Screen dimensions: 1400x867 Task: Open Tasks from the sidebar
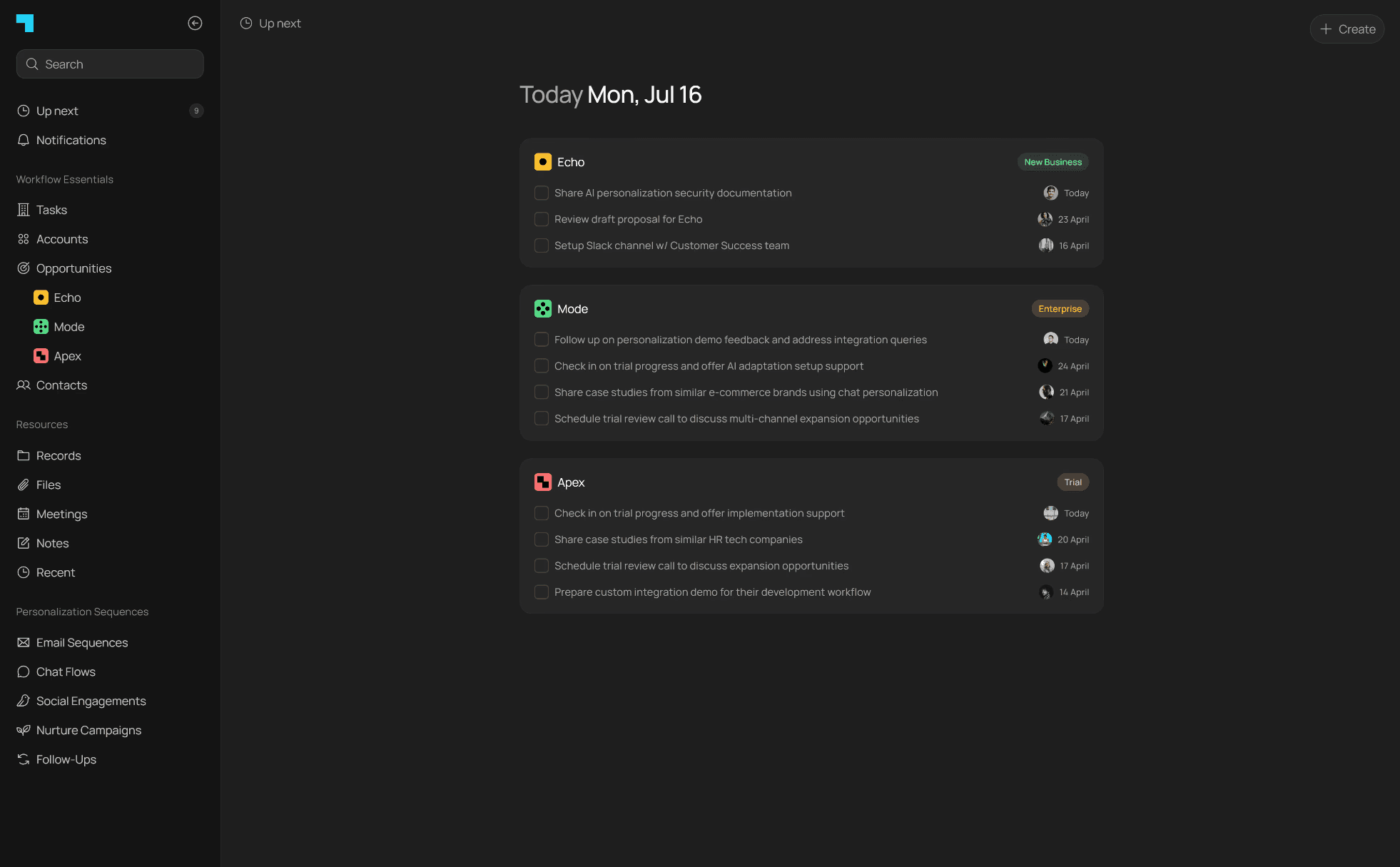51,210
